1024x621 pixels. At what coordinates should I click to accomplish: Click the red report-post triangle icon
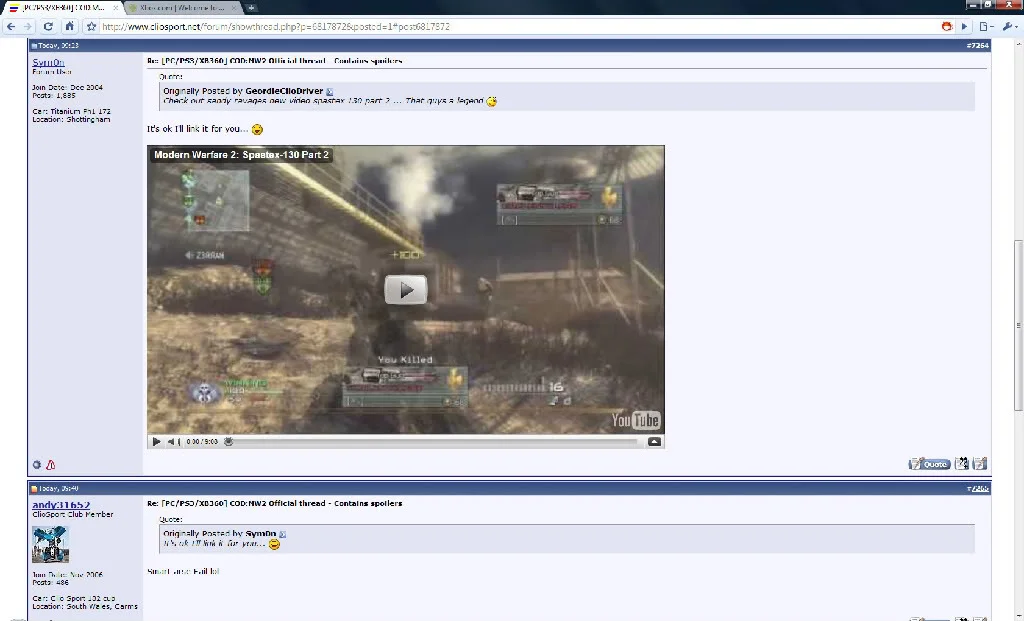50,465
